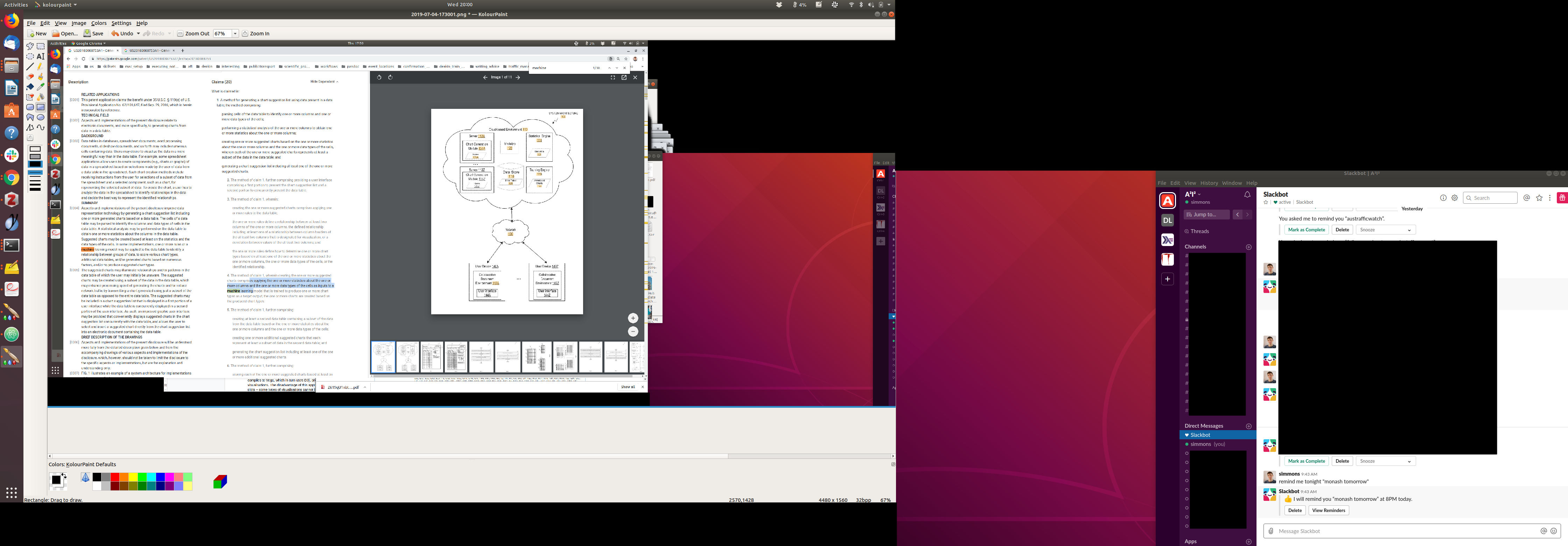Image resolution: width=1568 pixels, height=546 pixels.
Task: Click the View Reminders button
Action: pyautogui.click(x=1328, y=511)
